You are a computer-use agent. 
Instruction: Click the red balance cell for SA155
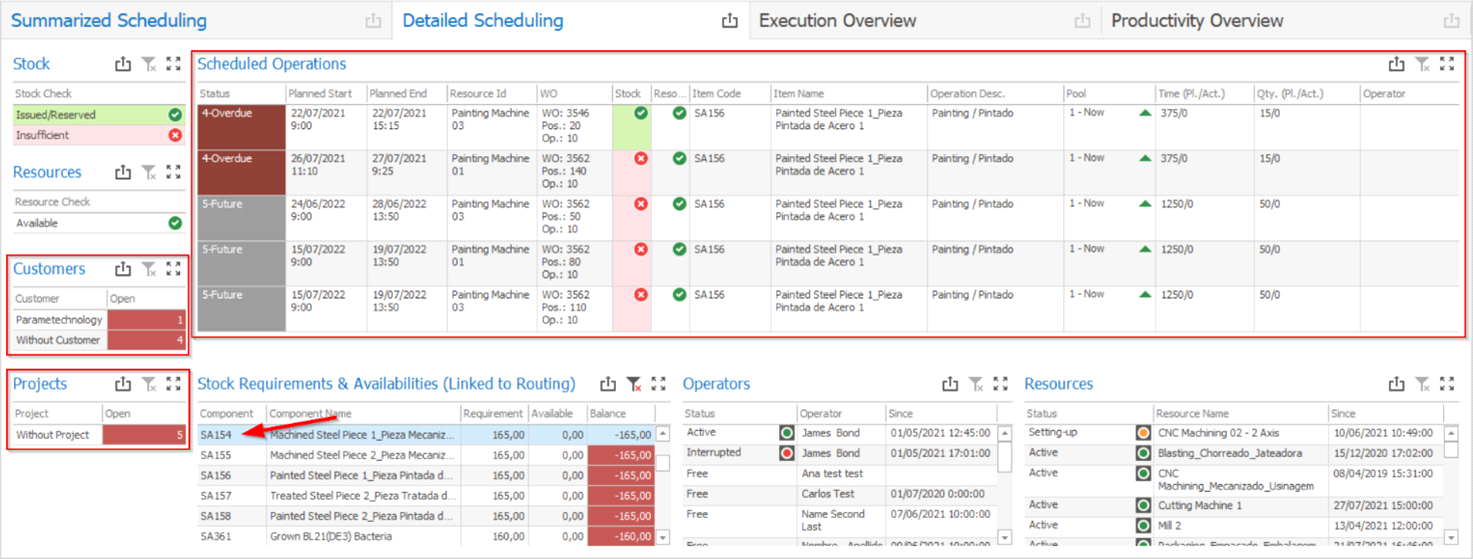pos(621,455)
